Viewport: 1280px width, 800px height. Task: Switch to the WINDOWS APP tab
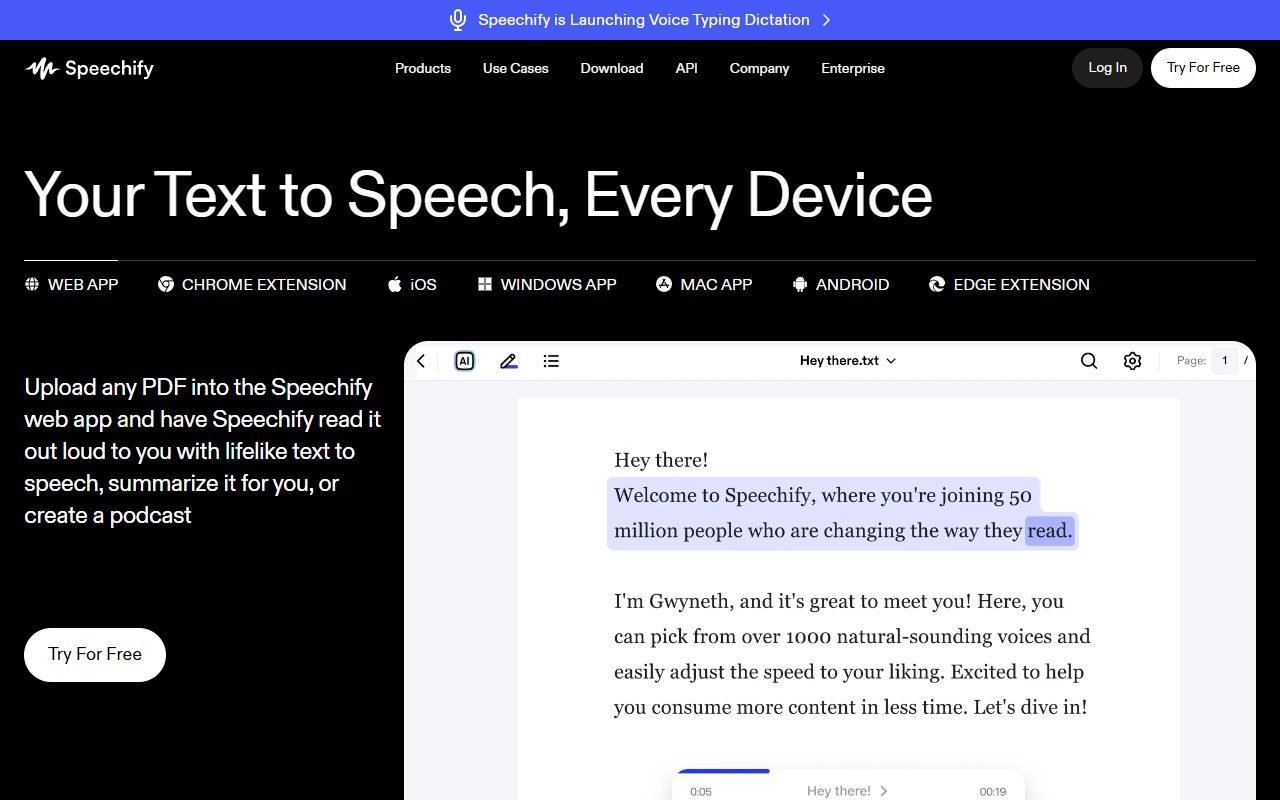tap(547, 284)
